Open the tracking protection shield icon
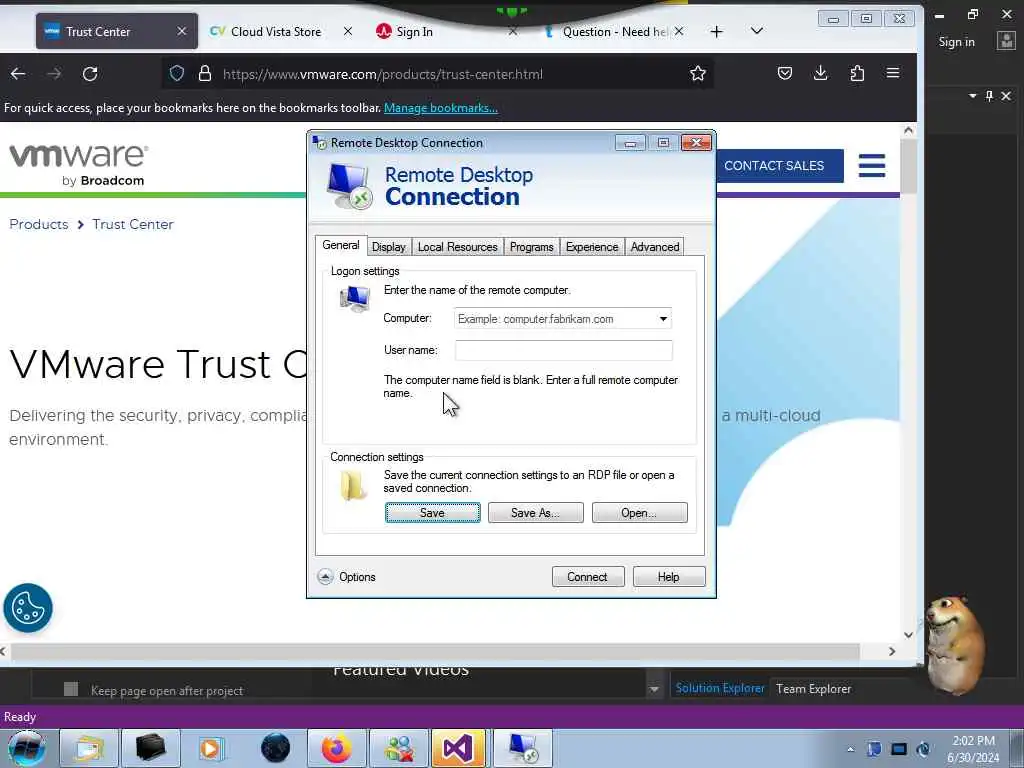This screenshot has width=1024, height=768. [176, 74]
